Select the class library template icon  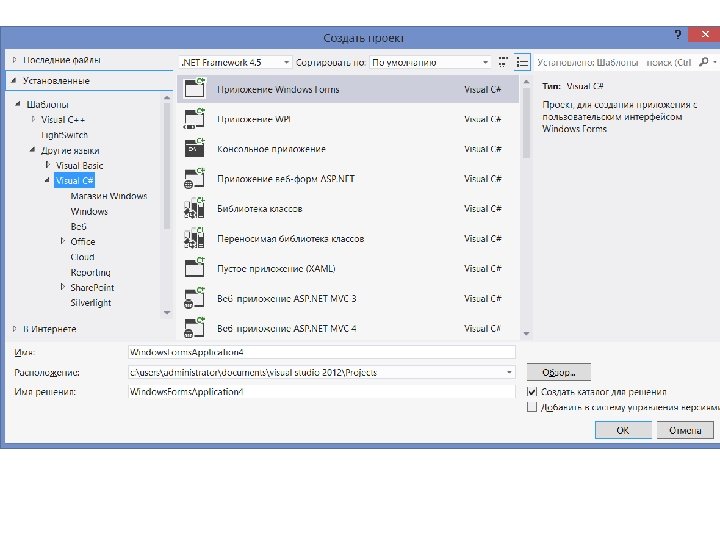pyautogui.click(x=194, y=208)
